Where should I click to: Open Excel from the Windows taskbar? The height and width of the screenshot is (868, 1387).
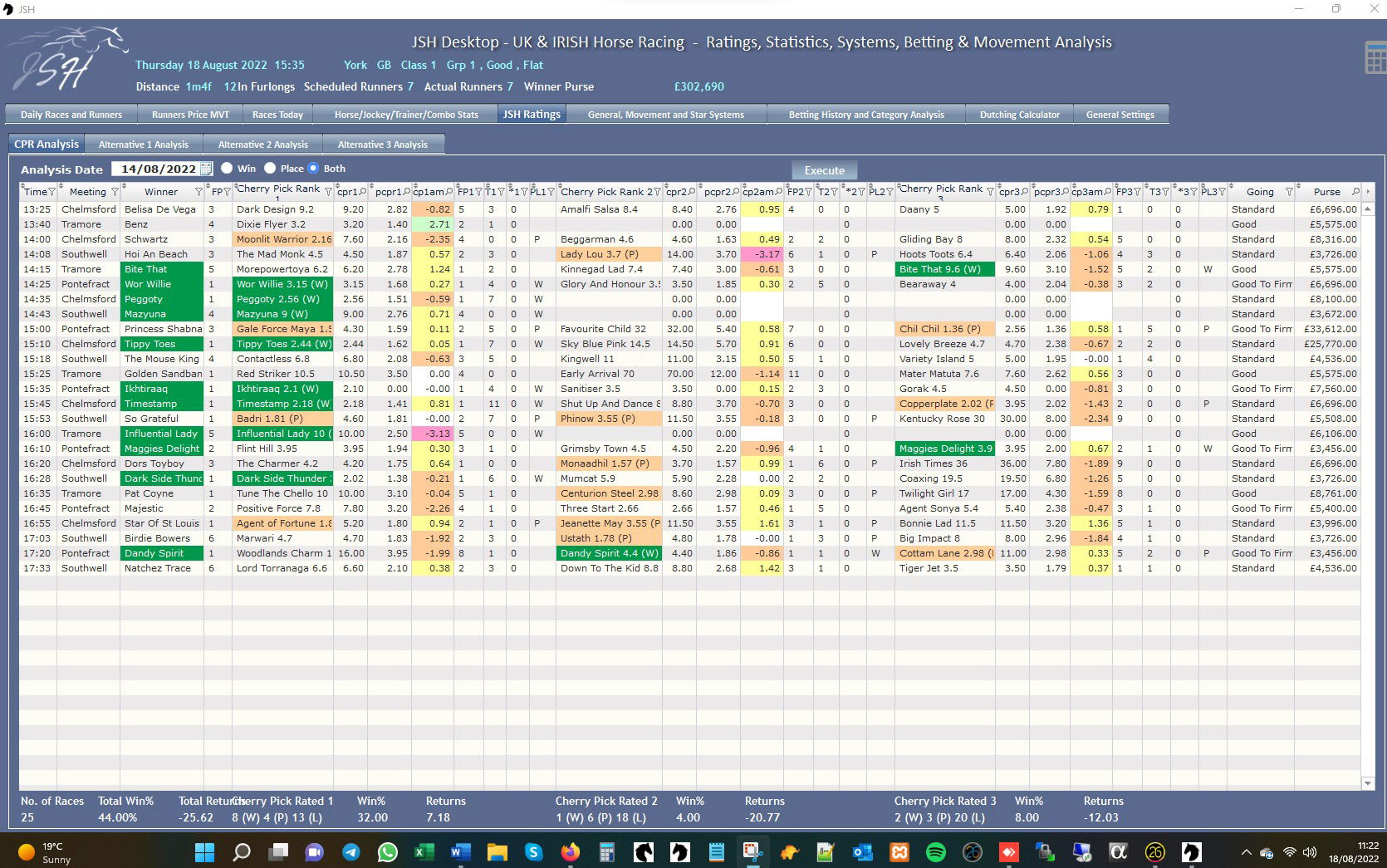[424, 851]
